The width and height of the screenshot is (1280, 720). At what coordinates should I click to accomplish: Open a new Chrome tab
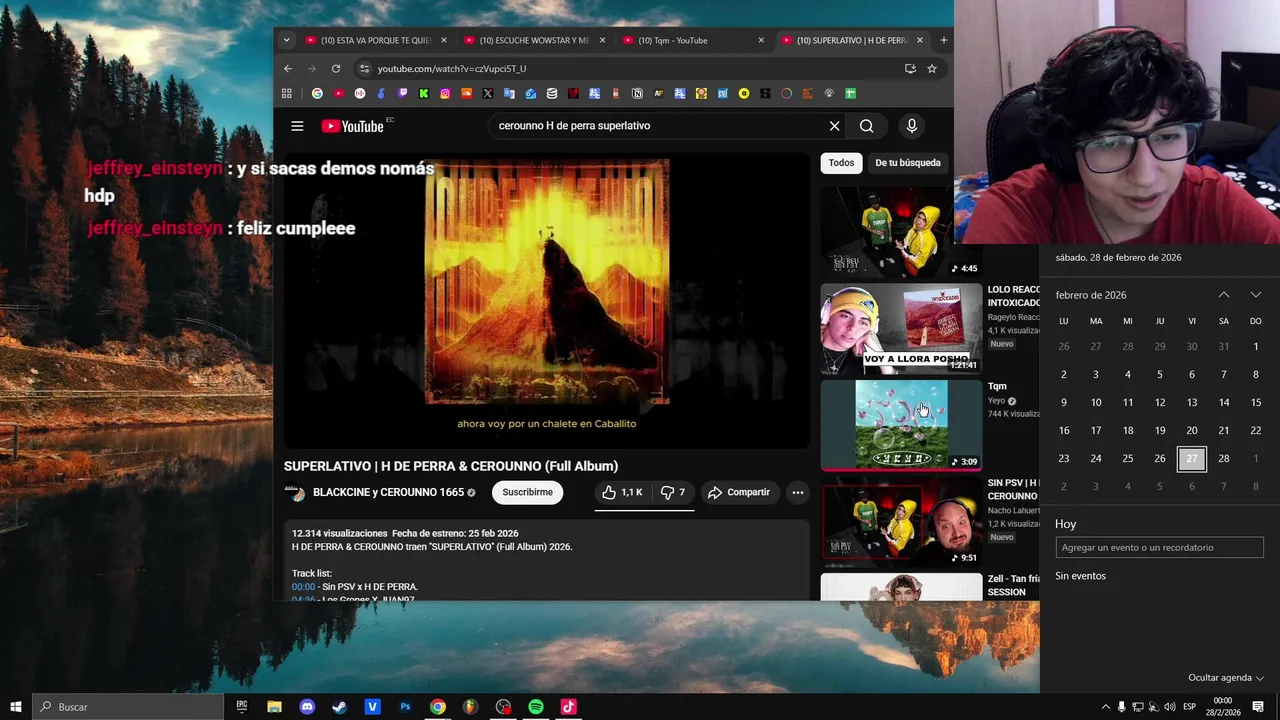[943, 41]
